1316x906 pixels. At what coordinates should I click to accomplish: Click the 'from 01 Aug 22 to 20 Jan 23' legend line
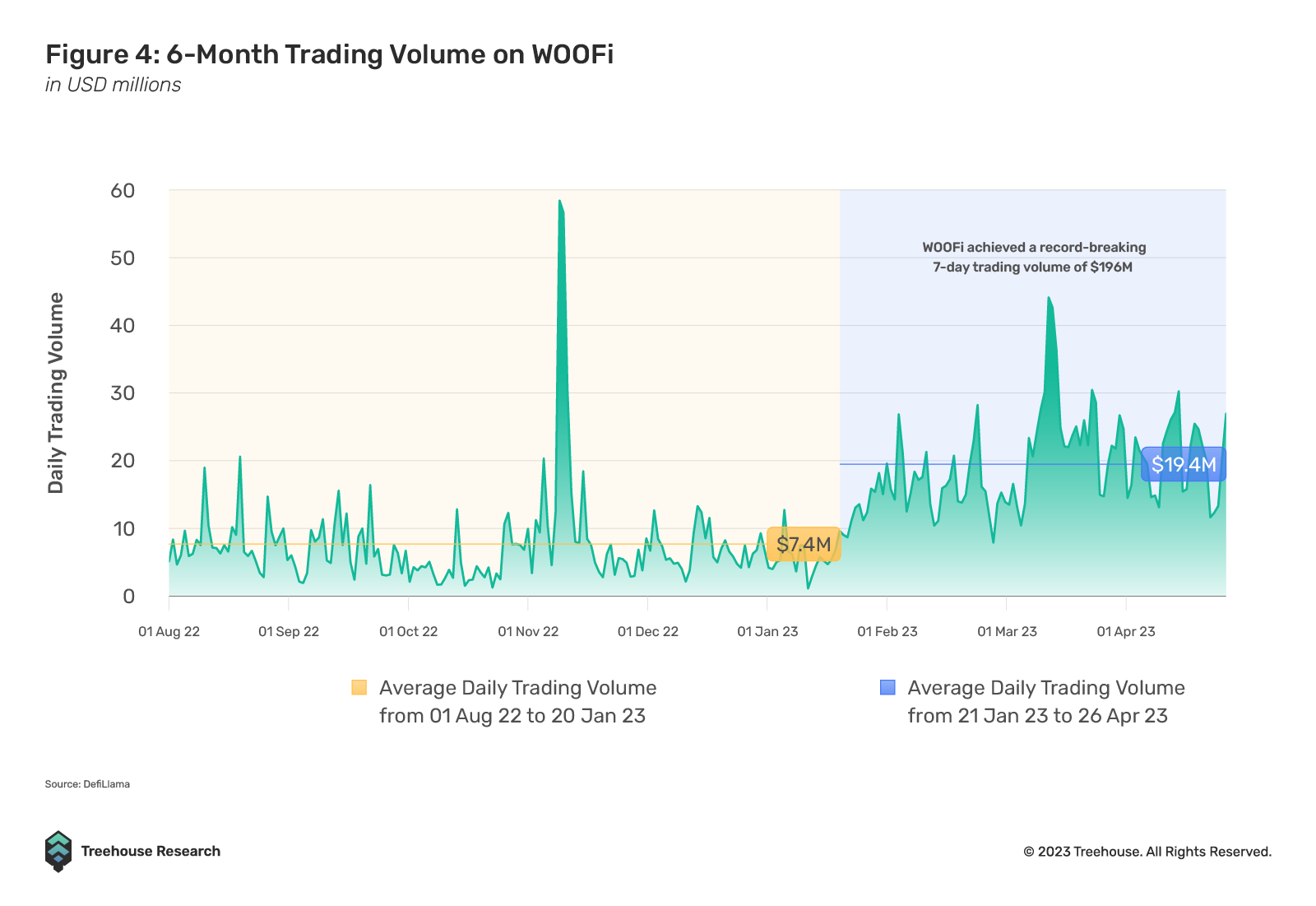point(512,716)
